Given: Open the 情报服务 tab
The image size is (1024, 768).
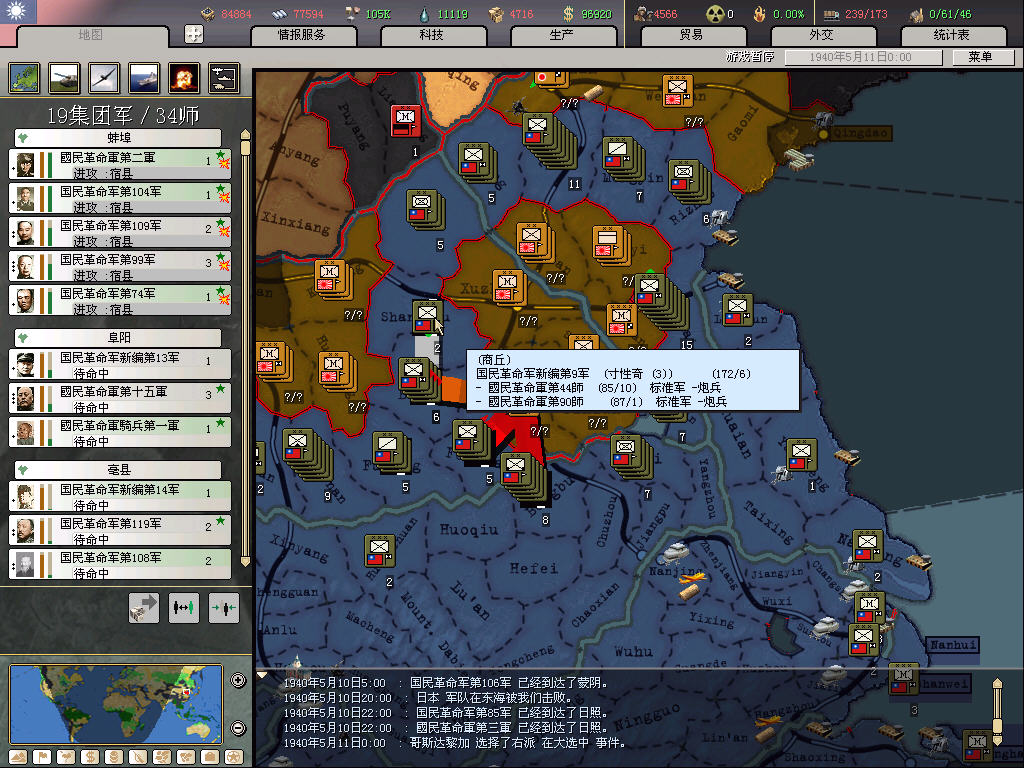Looking at the screenshot, I should tap(302, 35).
